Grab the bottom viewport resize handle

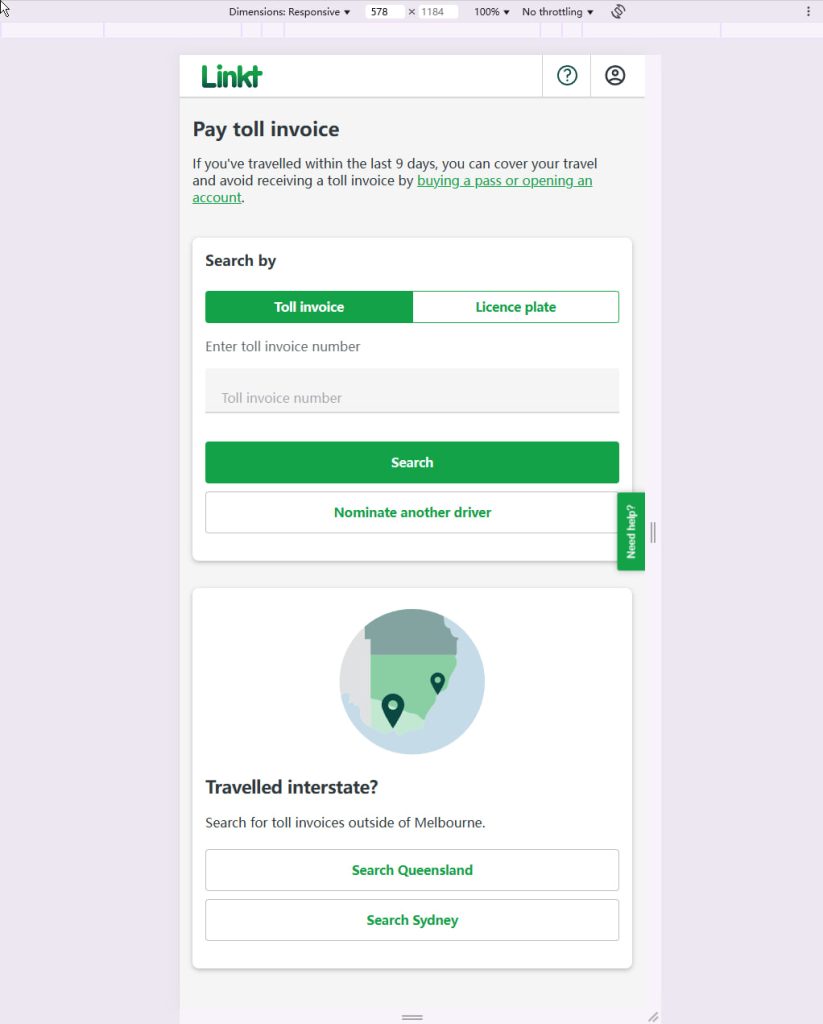click(x=412, y=1017)
